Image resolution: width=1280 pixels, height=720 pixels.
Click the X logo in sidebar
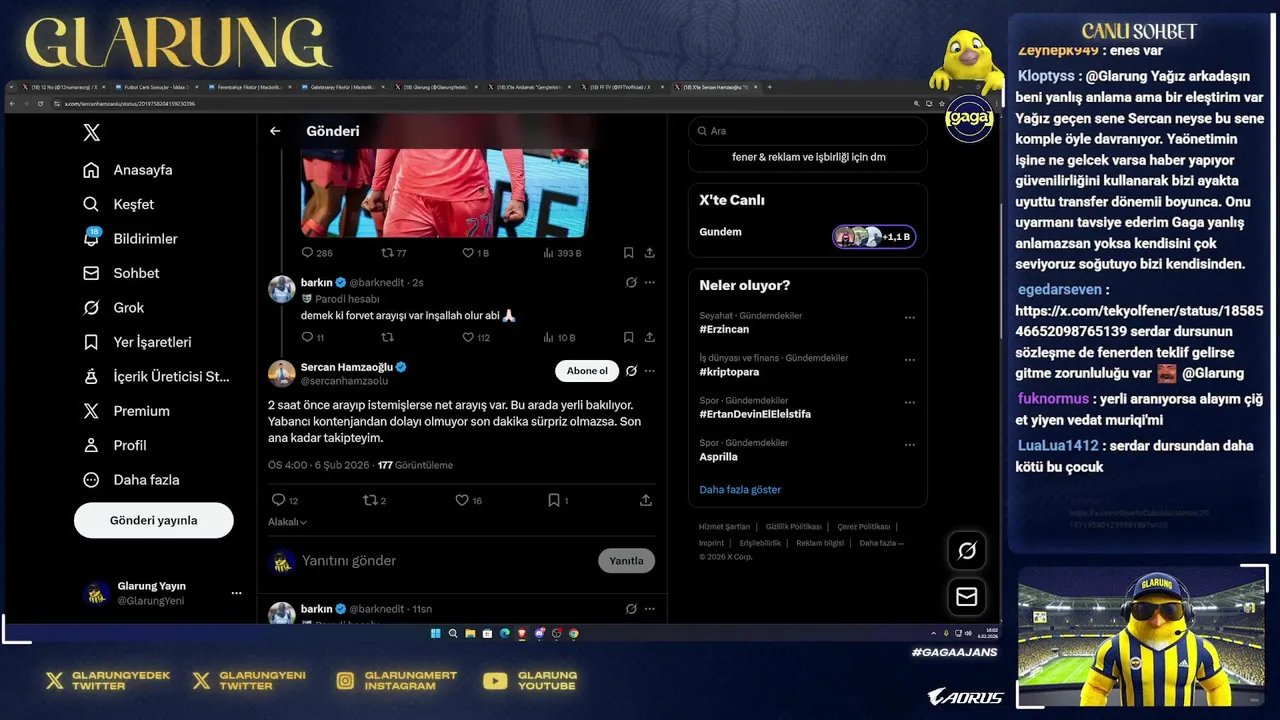coord(91,133)
